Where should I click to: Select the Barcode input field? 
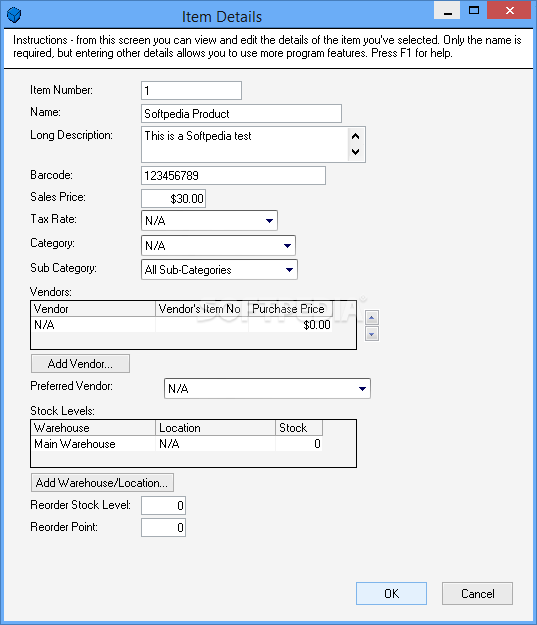coord(233,175)
